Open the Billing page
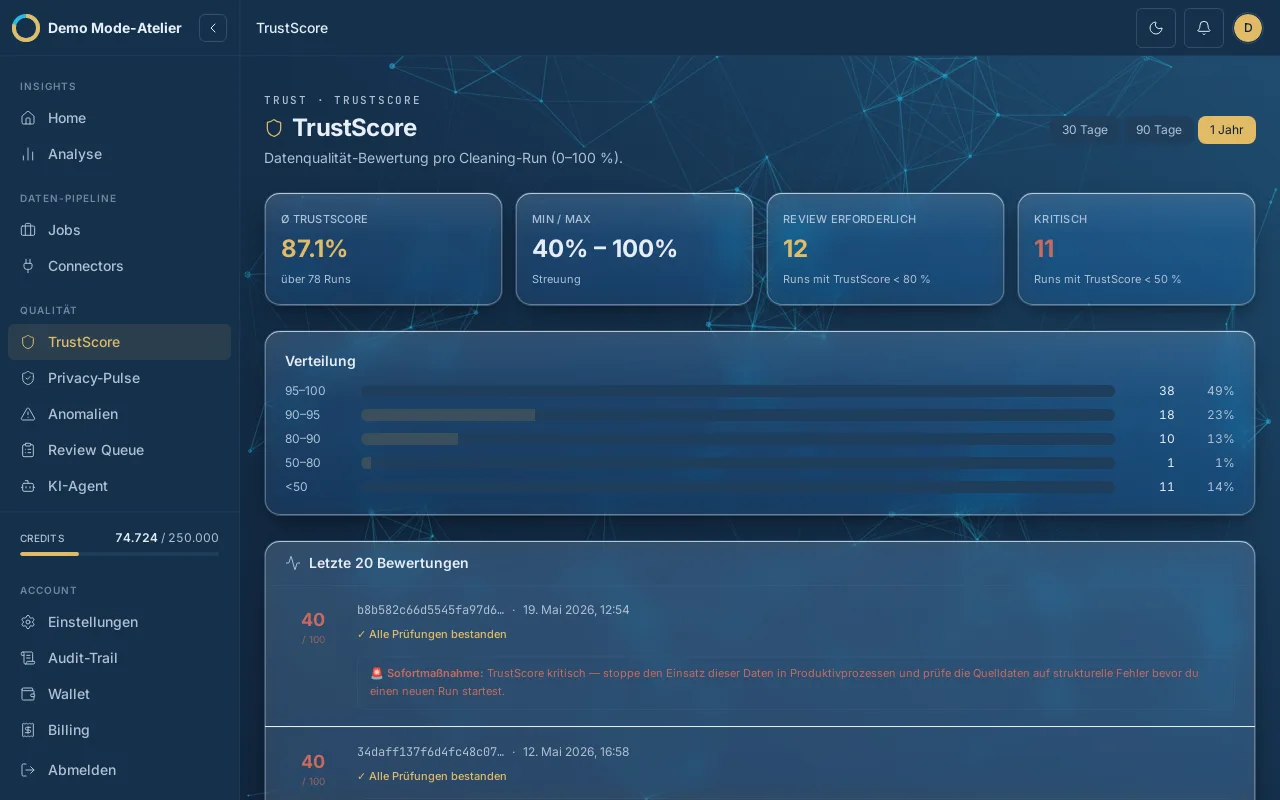 119,730
